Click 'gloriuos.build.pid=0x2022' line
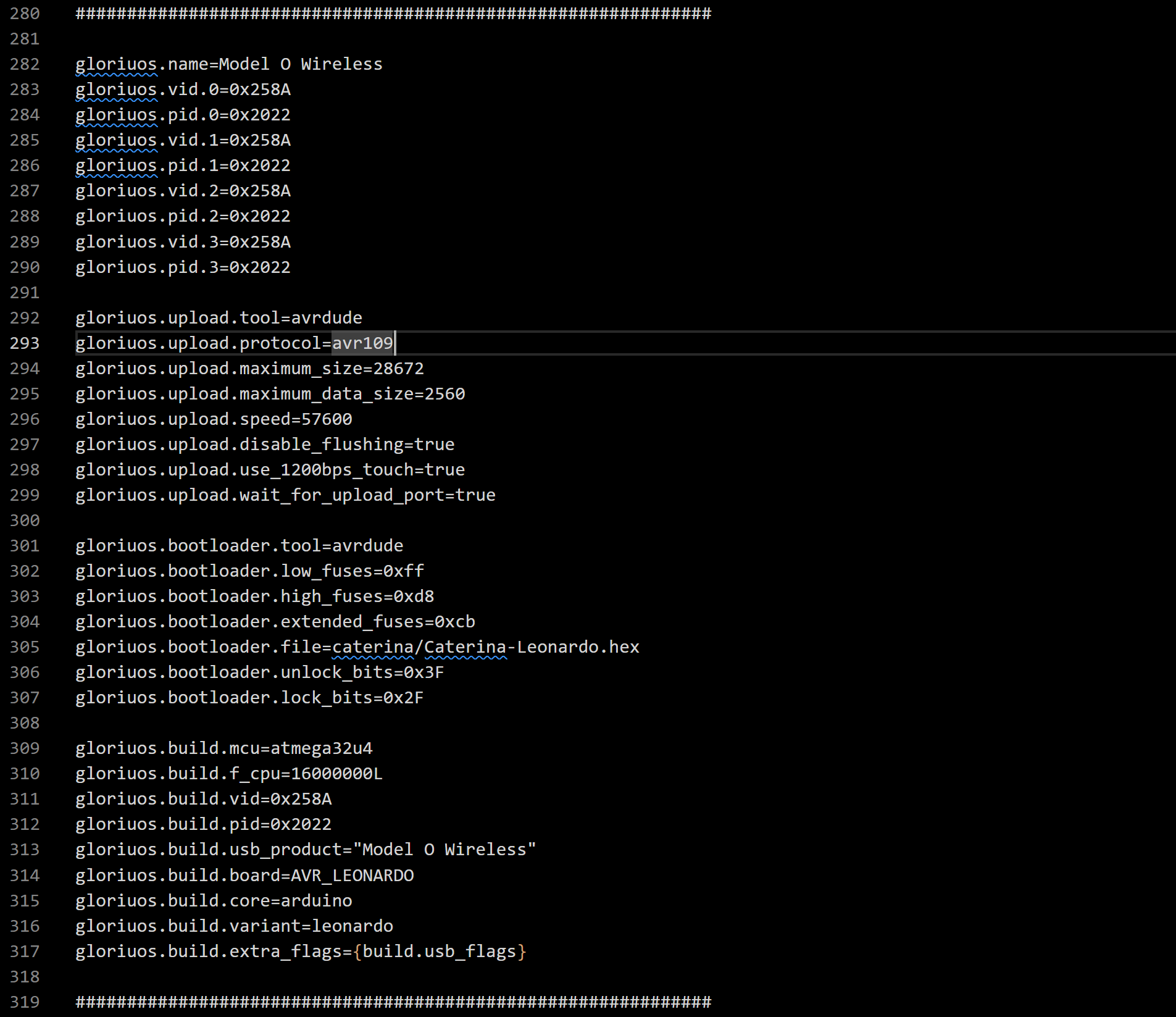The height and width of the screenshot is (1017, 1176). point(204,824)
